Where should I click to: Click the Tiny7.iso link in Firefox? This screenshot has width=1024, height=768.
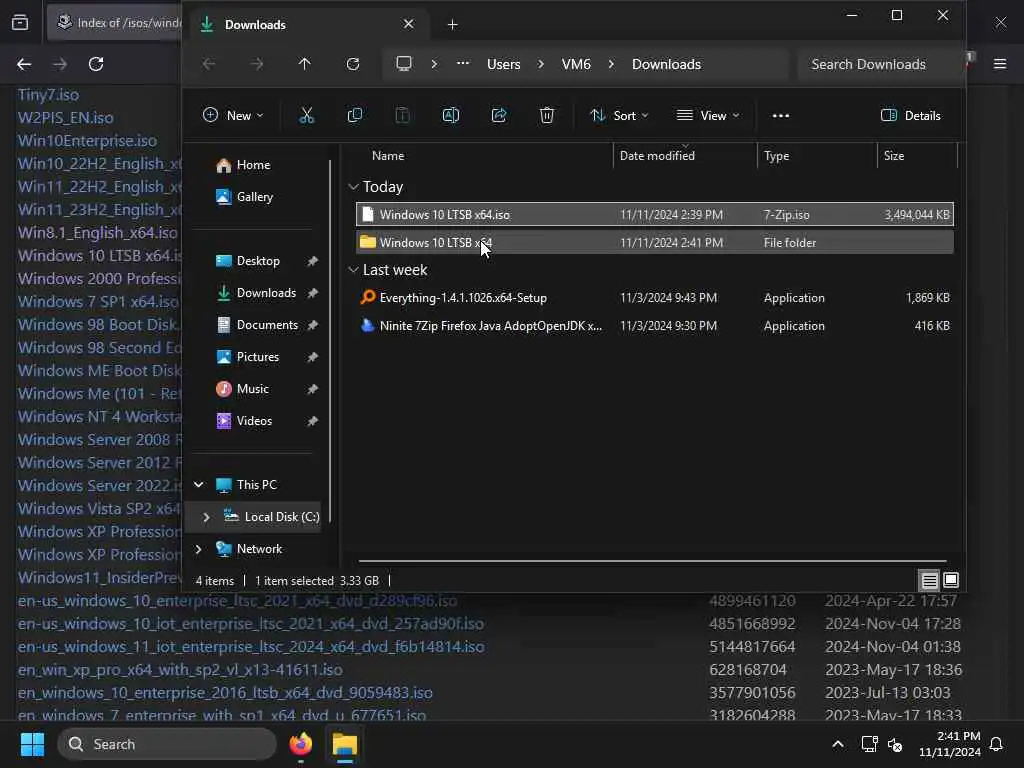(x=48, y=95)
